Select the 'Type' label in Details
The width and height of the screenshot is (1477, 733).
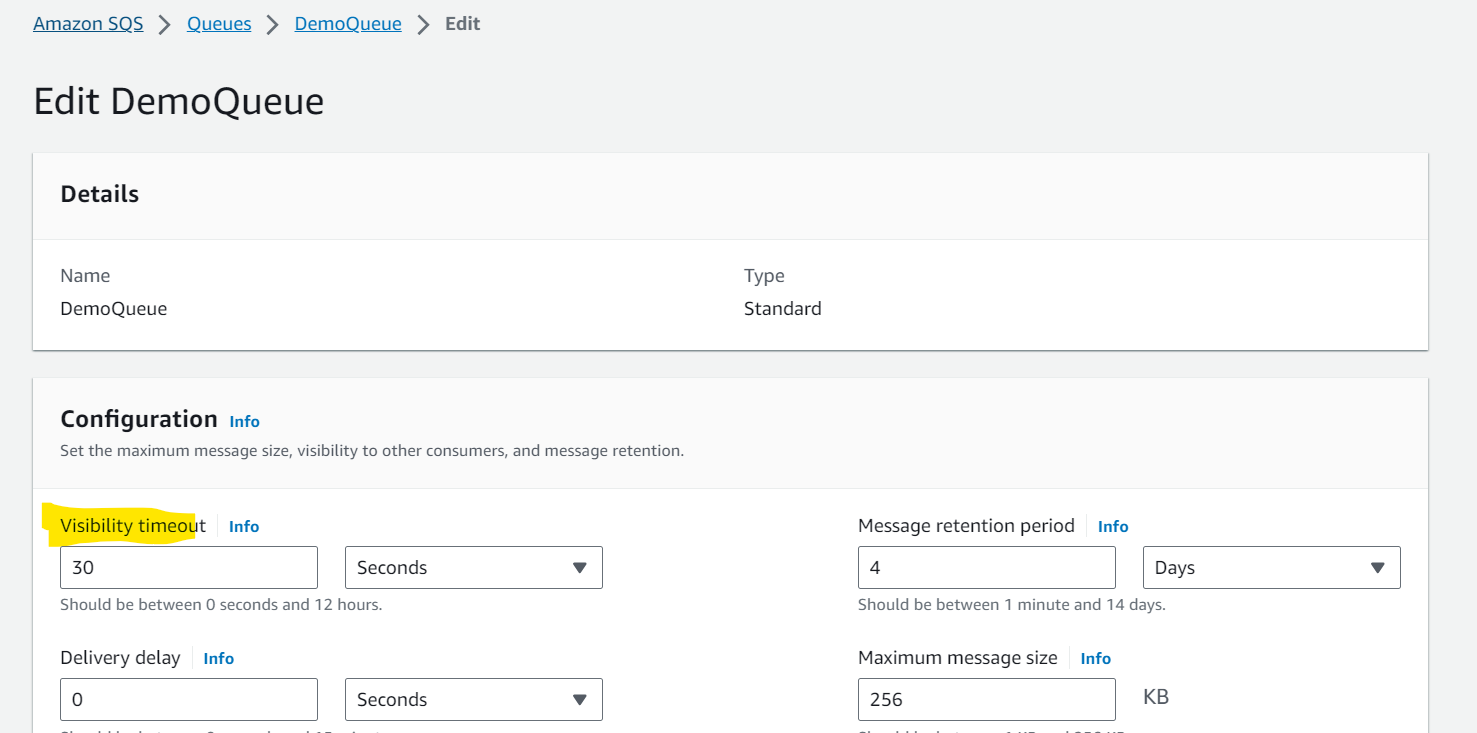(x=764, y=276)
